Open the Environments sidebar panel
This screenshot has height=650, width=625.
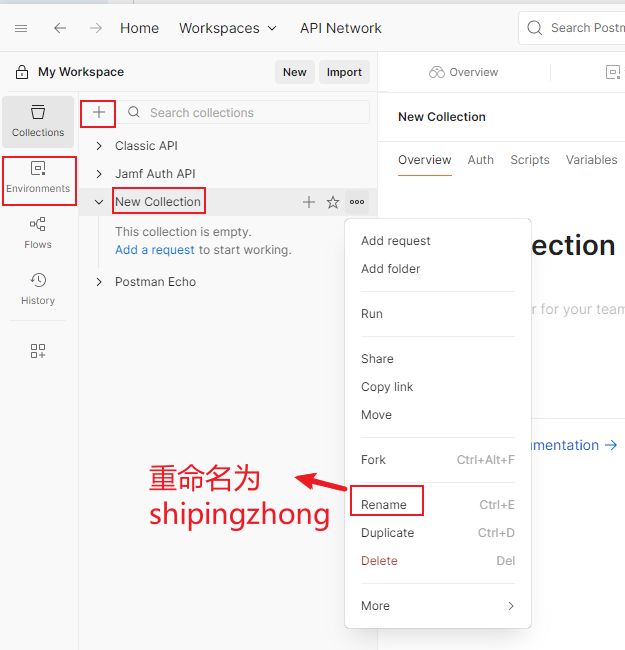38,177
